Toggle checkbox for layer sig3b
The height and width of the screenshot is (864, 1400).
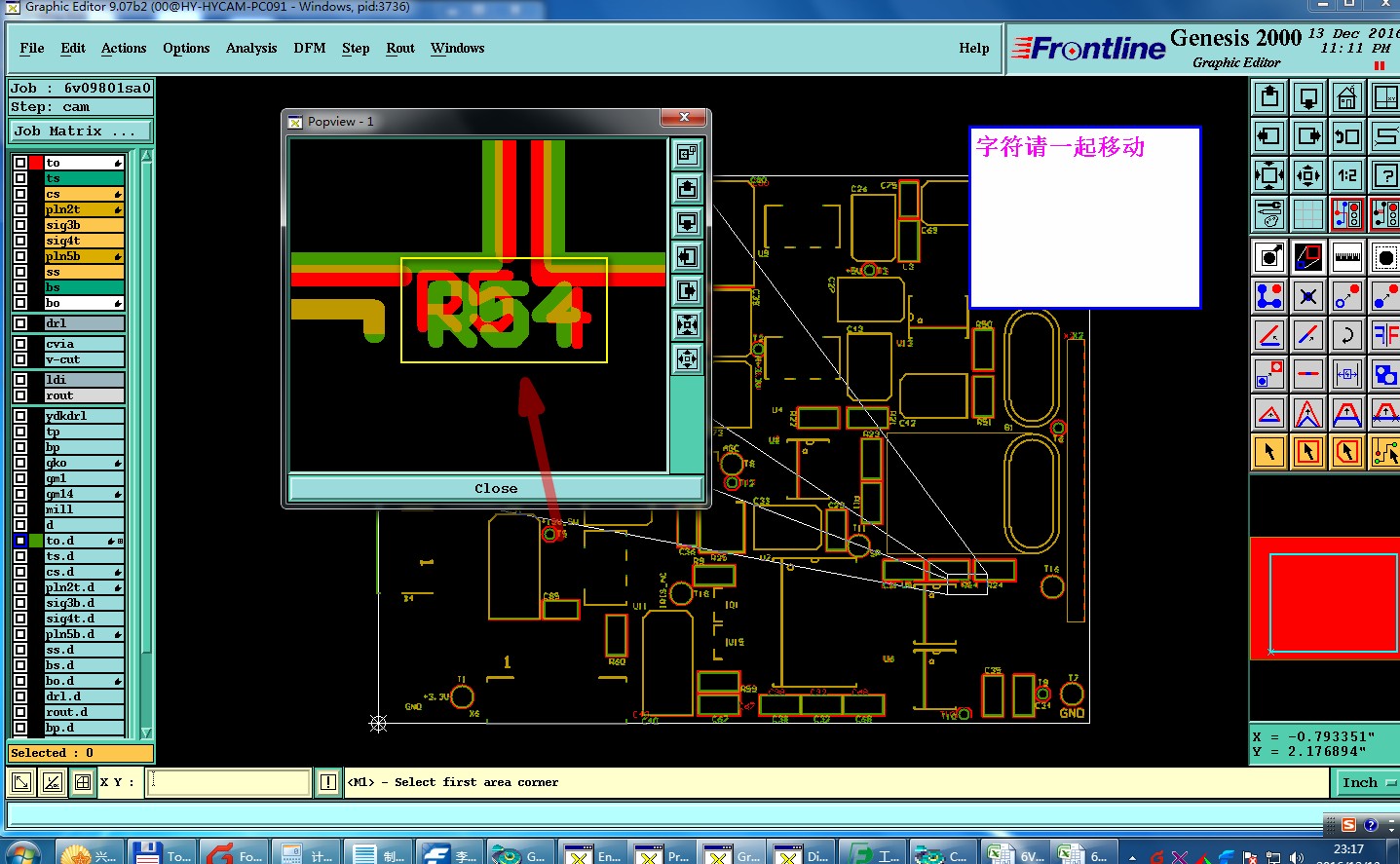(x=20, y=225)
